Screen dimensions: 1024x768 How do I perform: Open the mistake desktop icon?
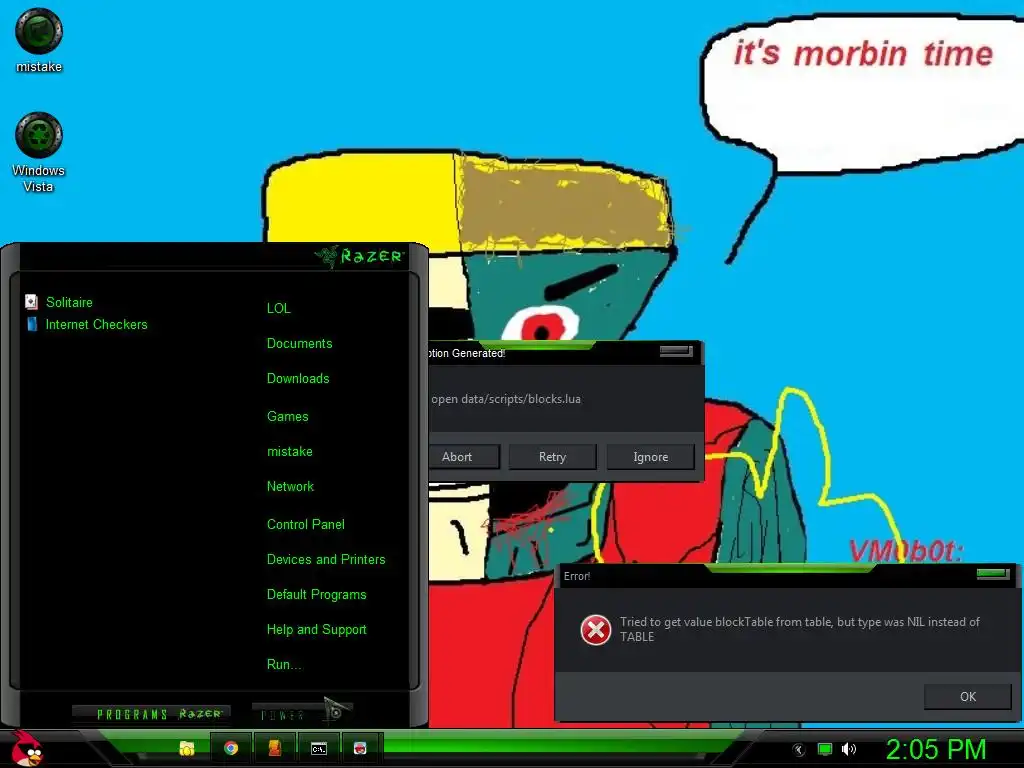point(39,39)
